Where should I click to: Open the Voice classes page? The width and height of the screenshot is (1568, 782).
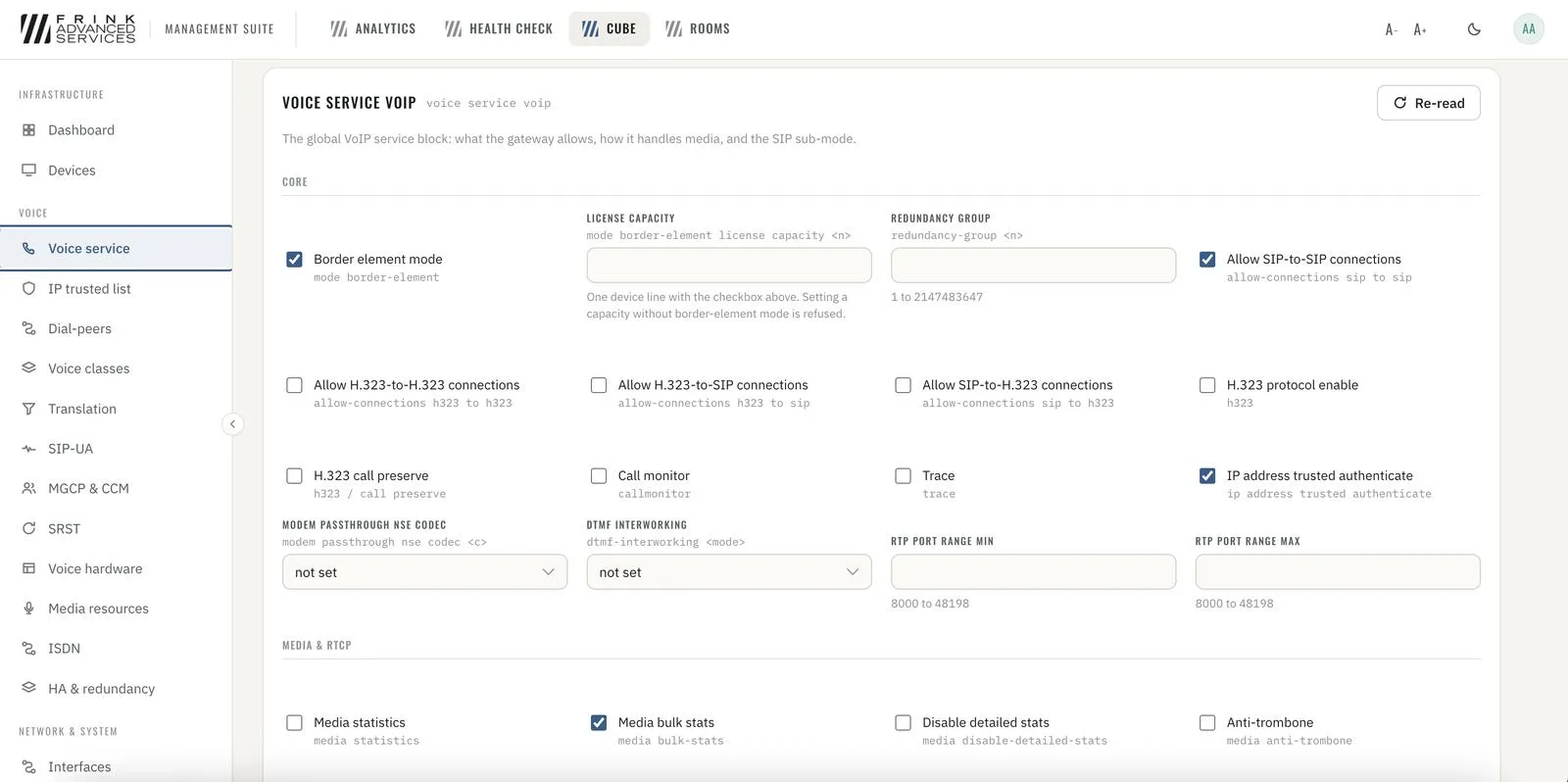(116, 368)
